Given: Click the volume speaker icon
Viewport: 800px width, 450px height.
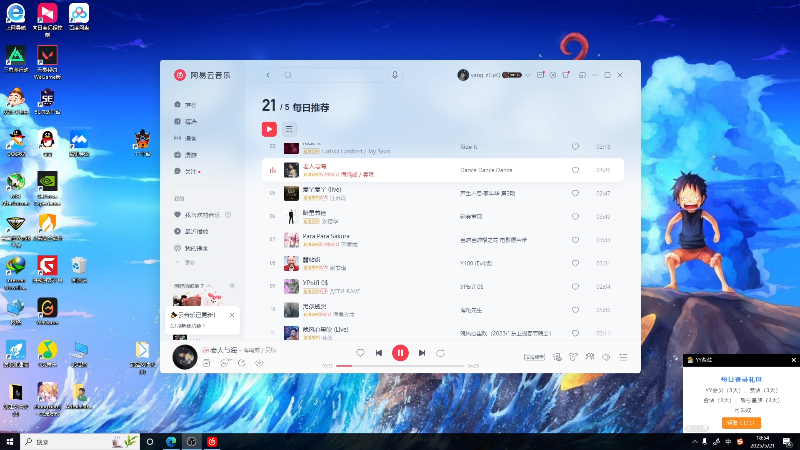Looking at the screenshot, I should [606, 357].
